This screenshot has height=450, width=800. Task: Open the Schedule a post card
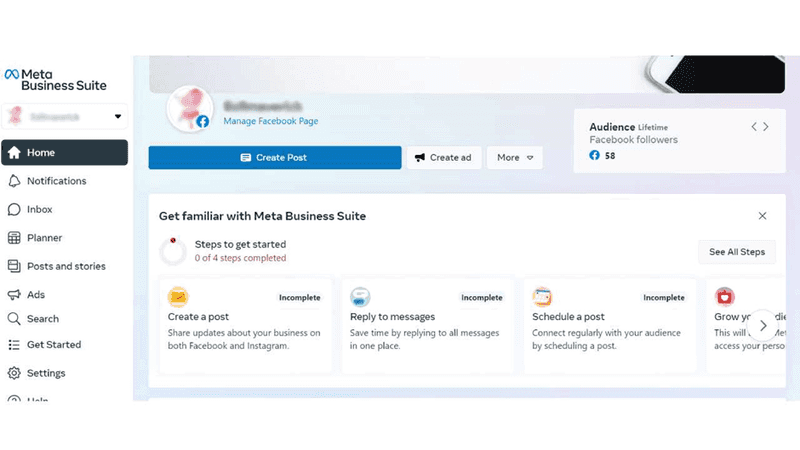coord(610,326)
